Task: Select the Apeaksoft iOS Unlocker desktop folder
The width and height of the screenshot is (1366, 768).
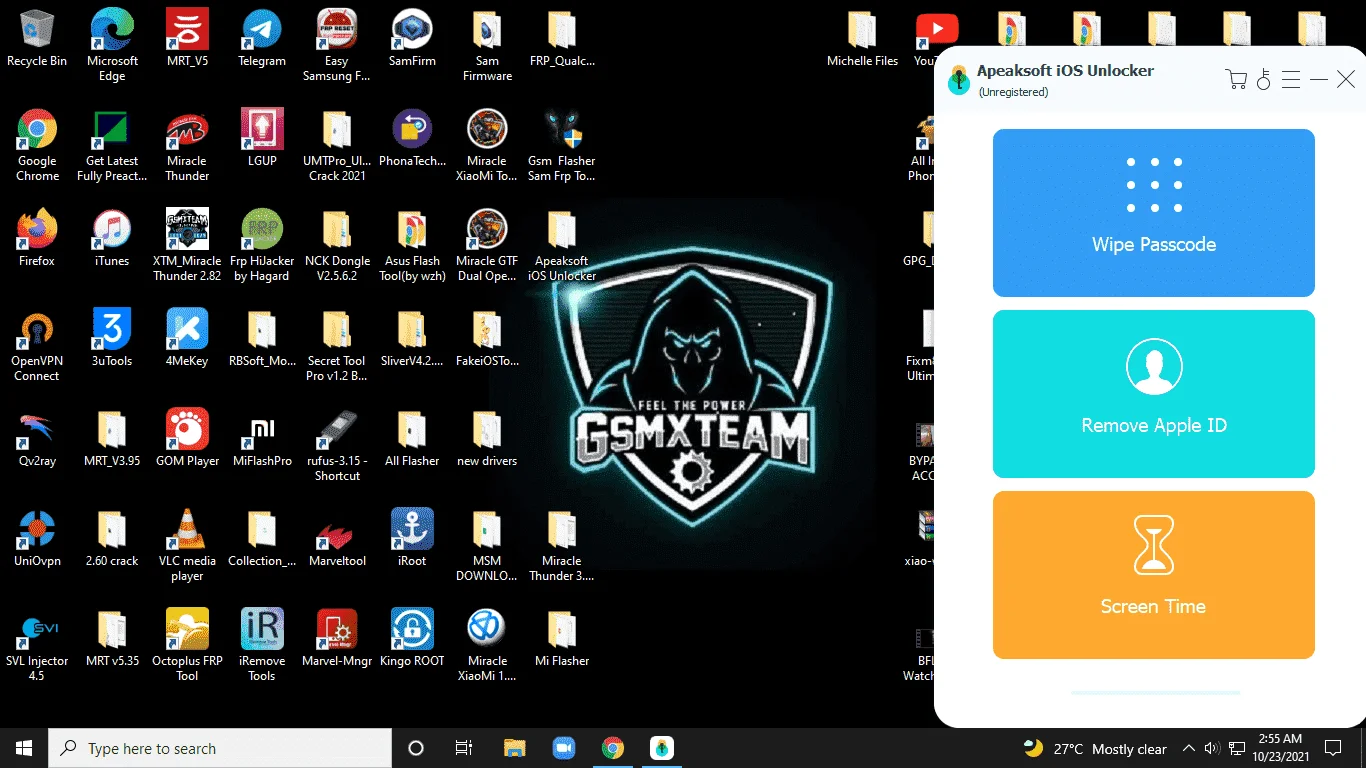Action: (x=562, y=245)
